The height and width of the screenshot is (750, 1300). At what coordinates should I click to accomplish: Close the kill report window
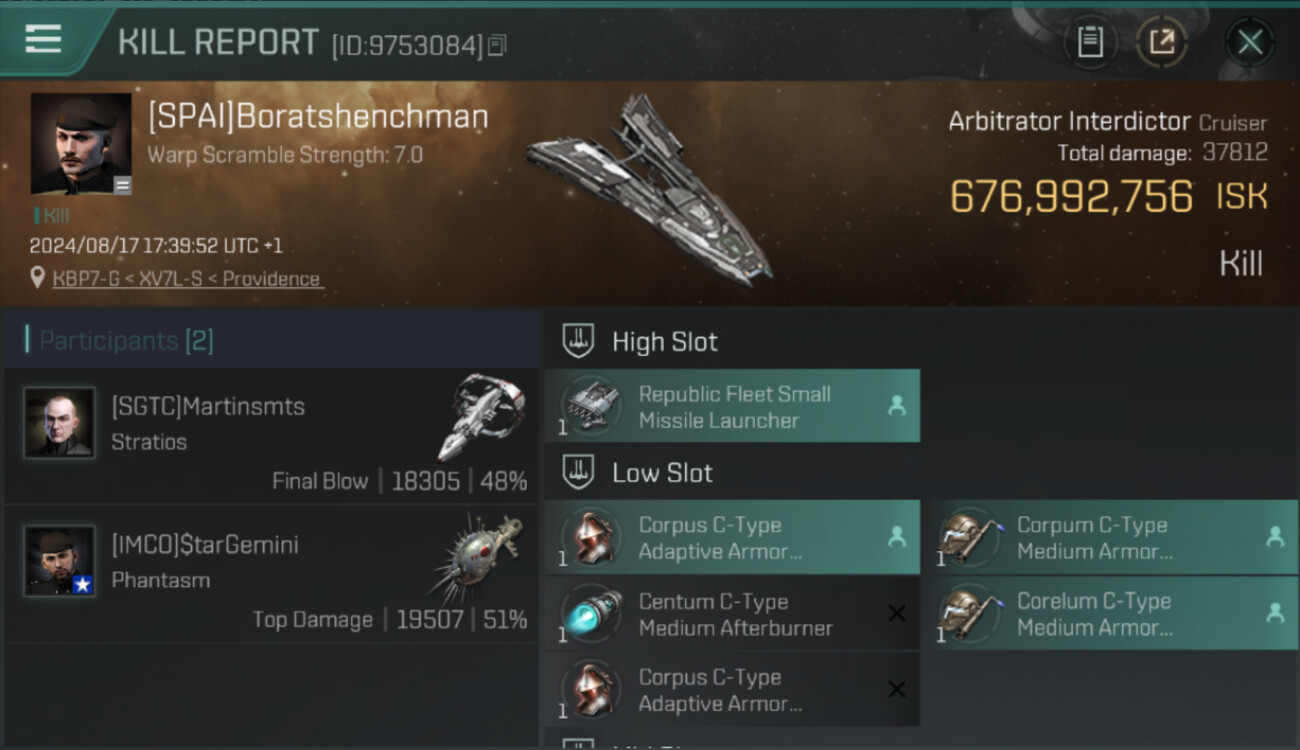[x=1249, y=42]
